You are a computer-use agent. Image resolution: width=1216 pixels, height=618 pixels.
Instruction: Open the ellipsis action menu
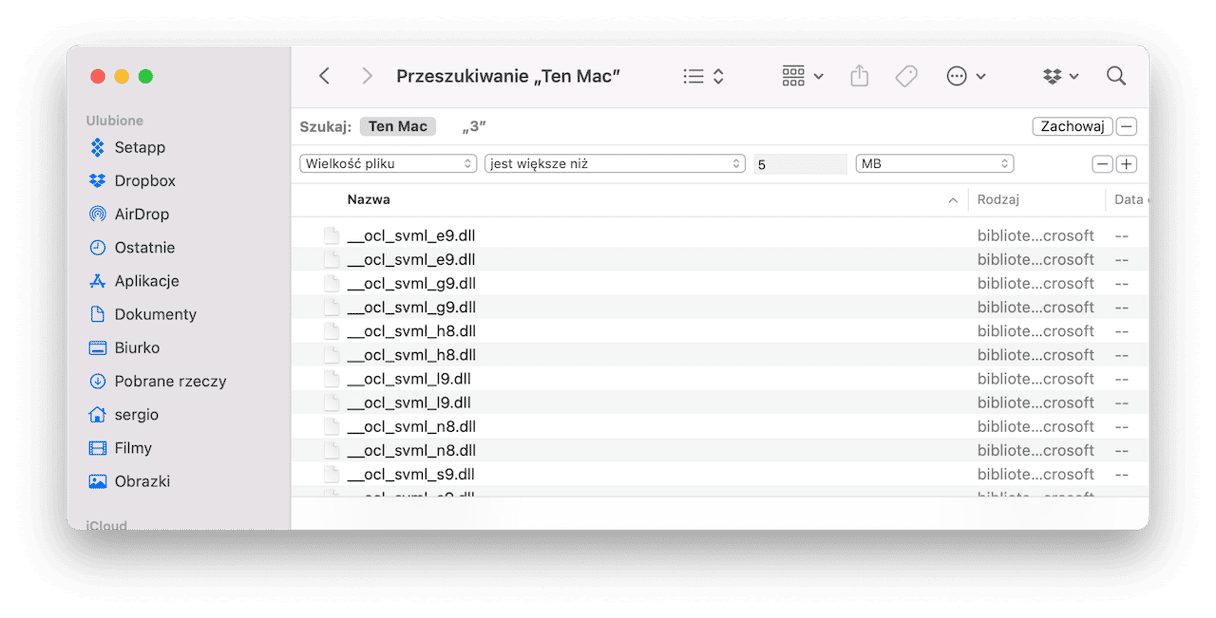(x=966, y=76)
